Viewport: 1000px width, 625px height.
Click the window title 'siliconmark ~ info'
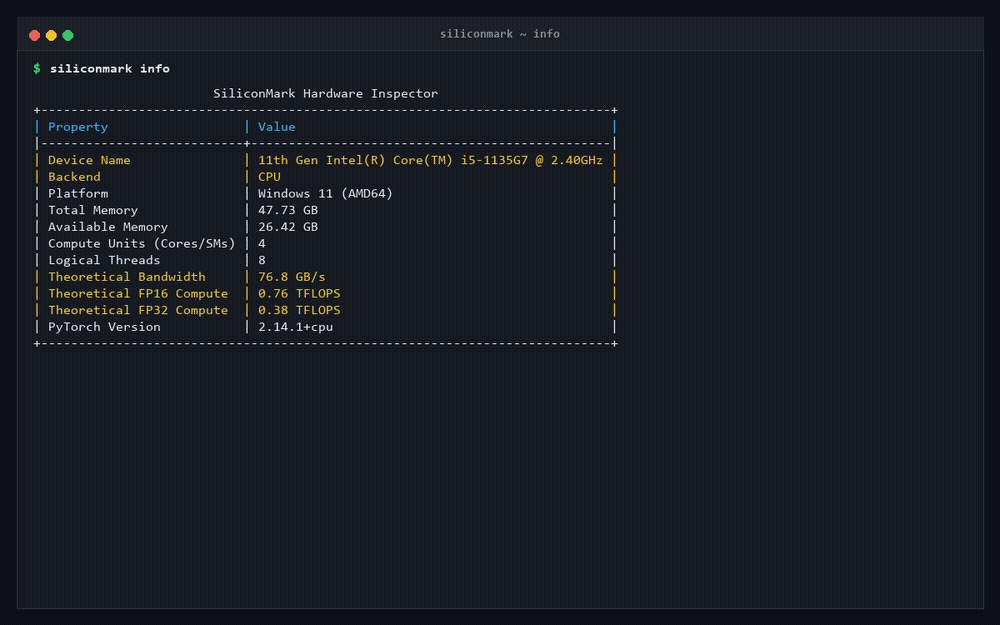tap(499, 34)
